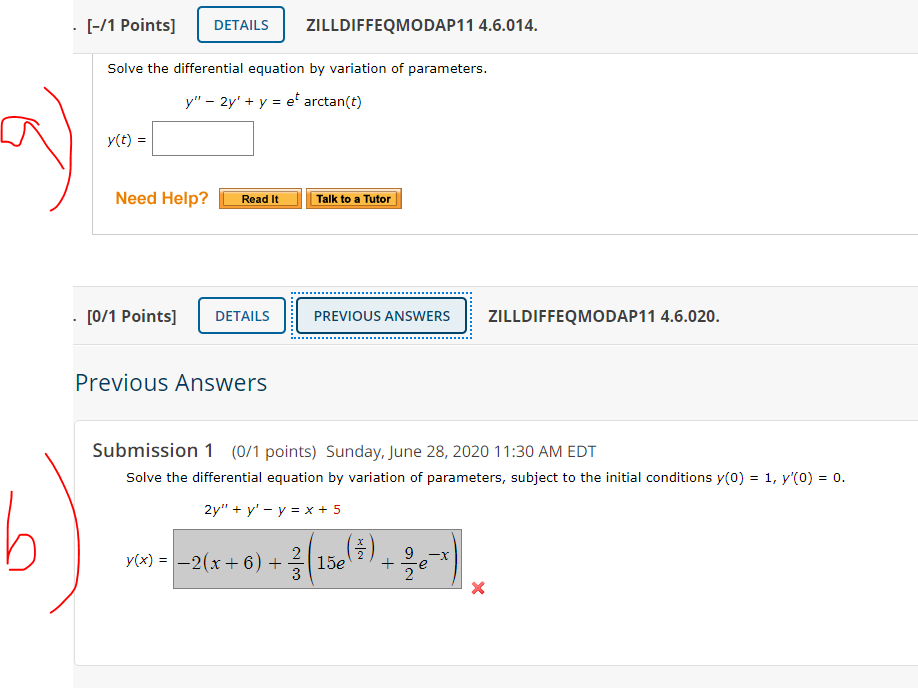Click the 0/1 points submission score text
Viewport: 918px width, 688px height.
(271, 450)
